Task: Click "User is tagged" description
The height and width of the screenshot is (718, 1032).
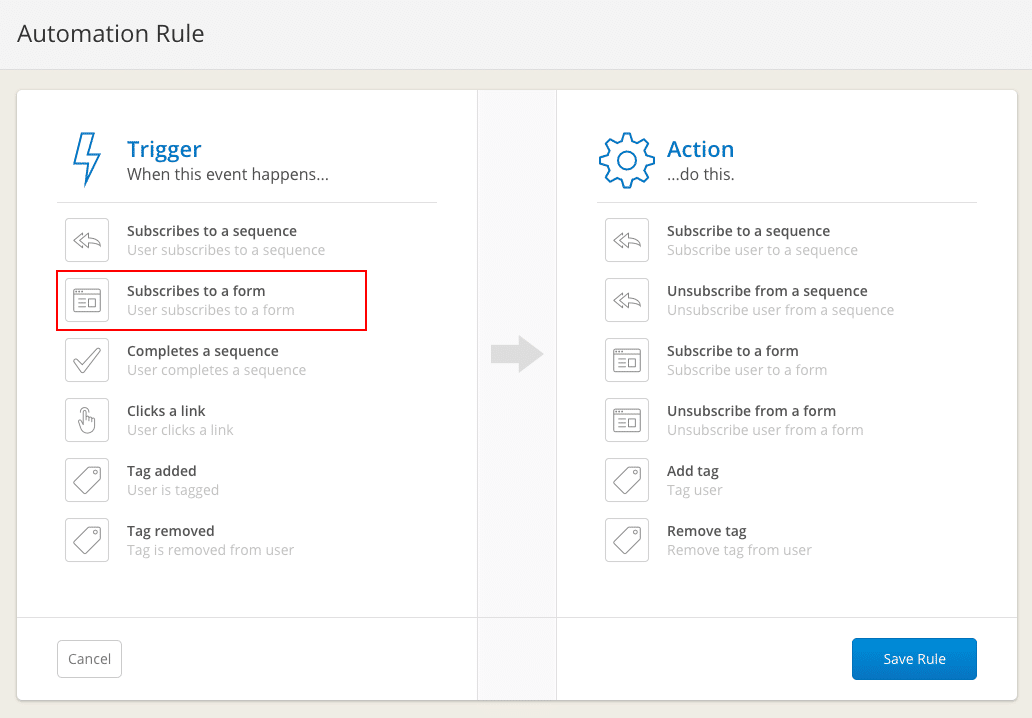Action: pos(173,490)
